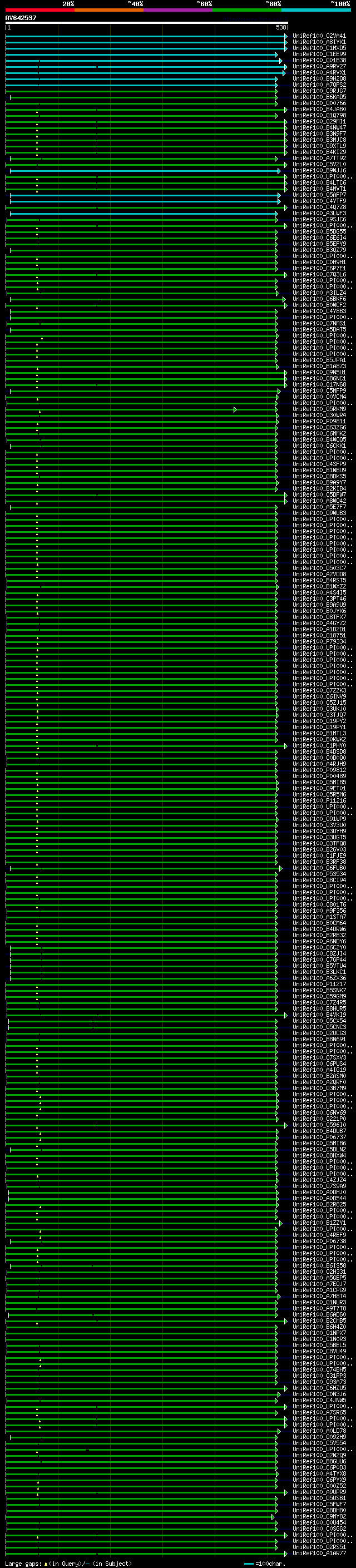Open hit UniRef100_A8IYK1
This screenshot has width=356, height=1568.
[x=319, y=42]
